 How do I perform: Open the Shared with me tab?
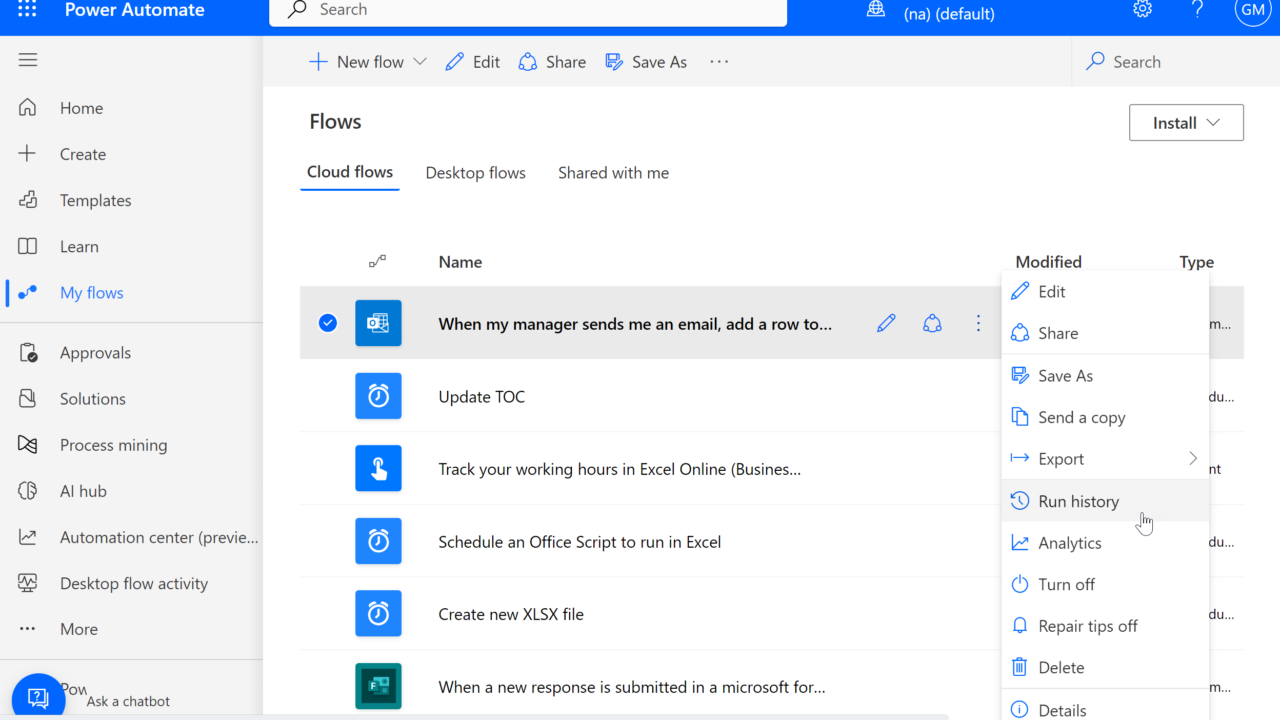[x=613, y=173]
